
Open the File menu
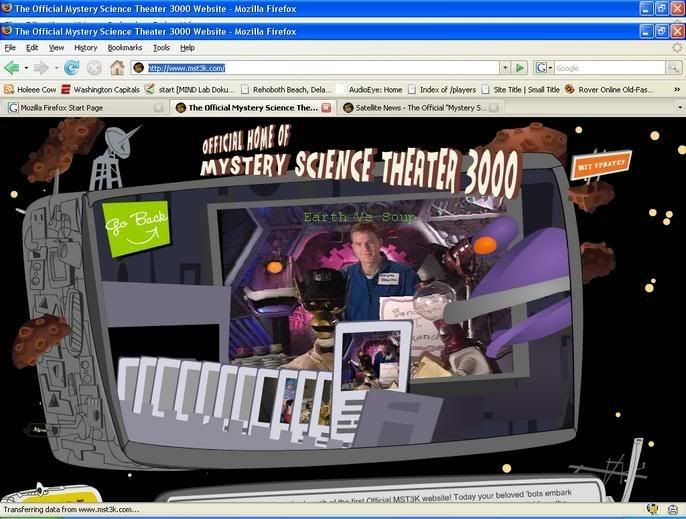point(10,48)
